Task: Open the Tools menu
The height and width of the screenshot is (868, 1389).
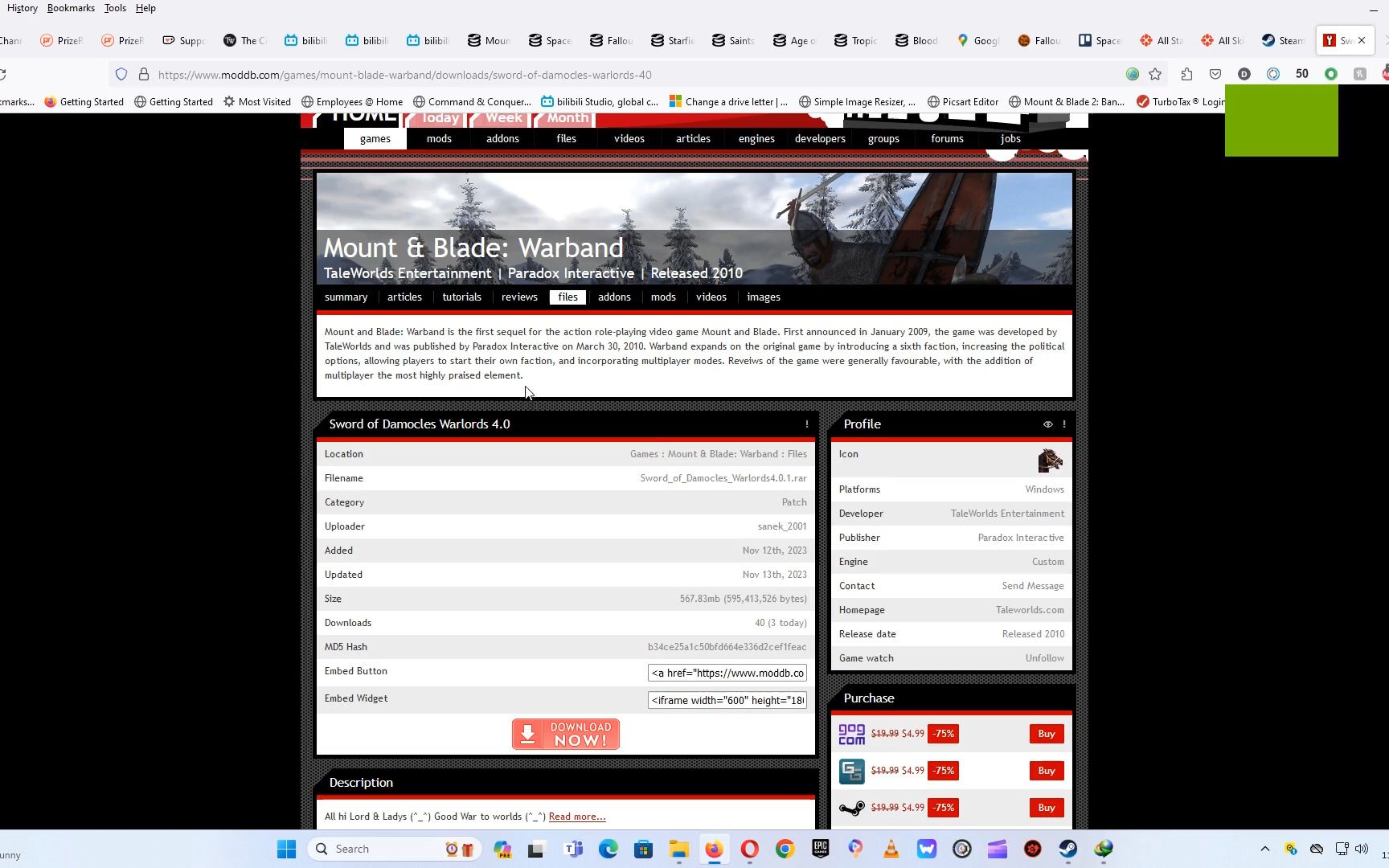Action: click(x=115, y=8)
